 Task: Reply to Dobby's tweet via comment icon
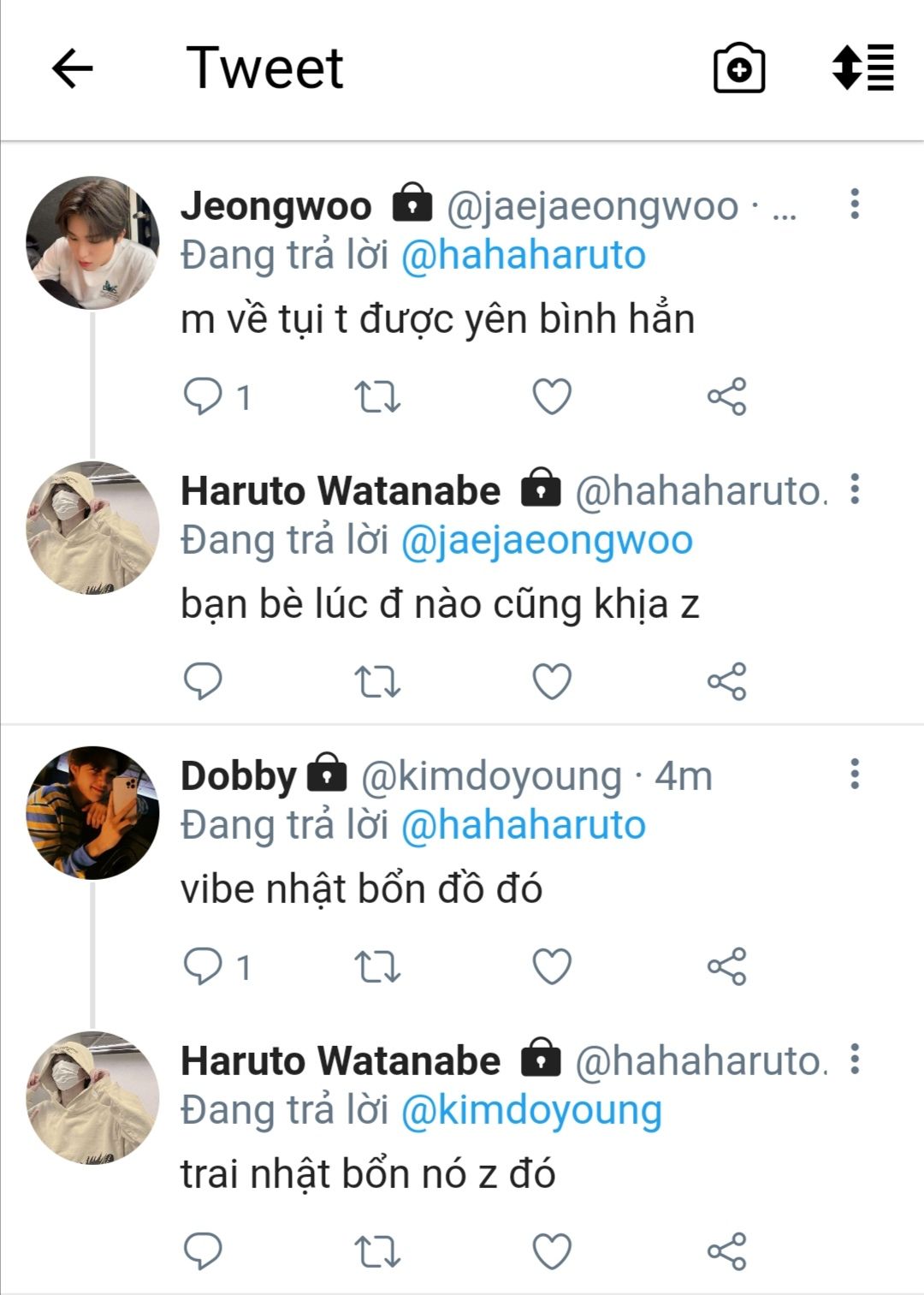point(203,966)
